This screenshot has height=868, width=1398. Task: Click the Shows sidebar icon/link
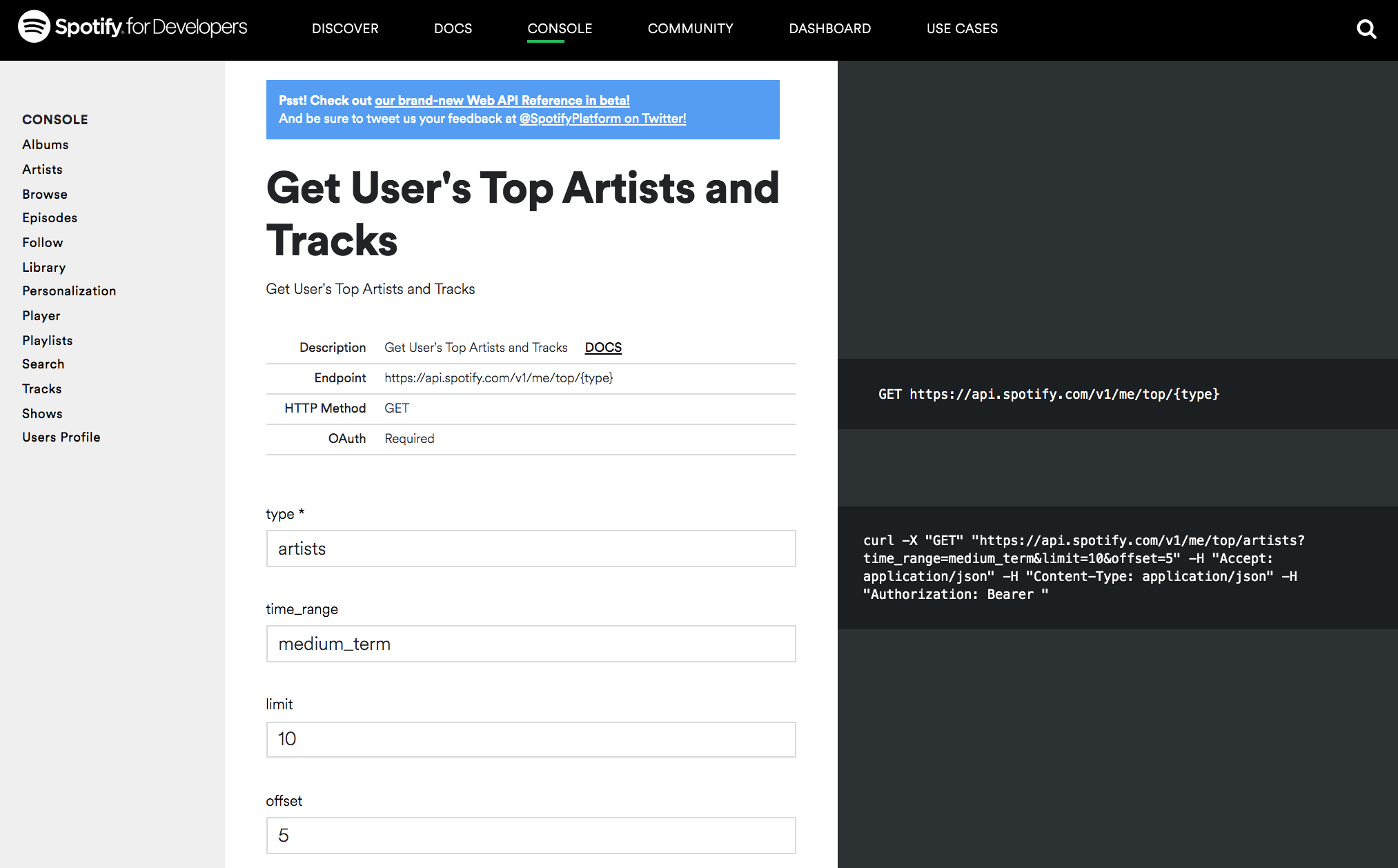pyautogui.click(x=43, y=413)
